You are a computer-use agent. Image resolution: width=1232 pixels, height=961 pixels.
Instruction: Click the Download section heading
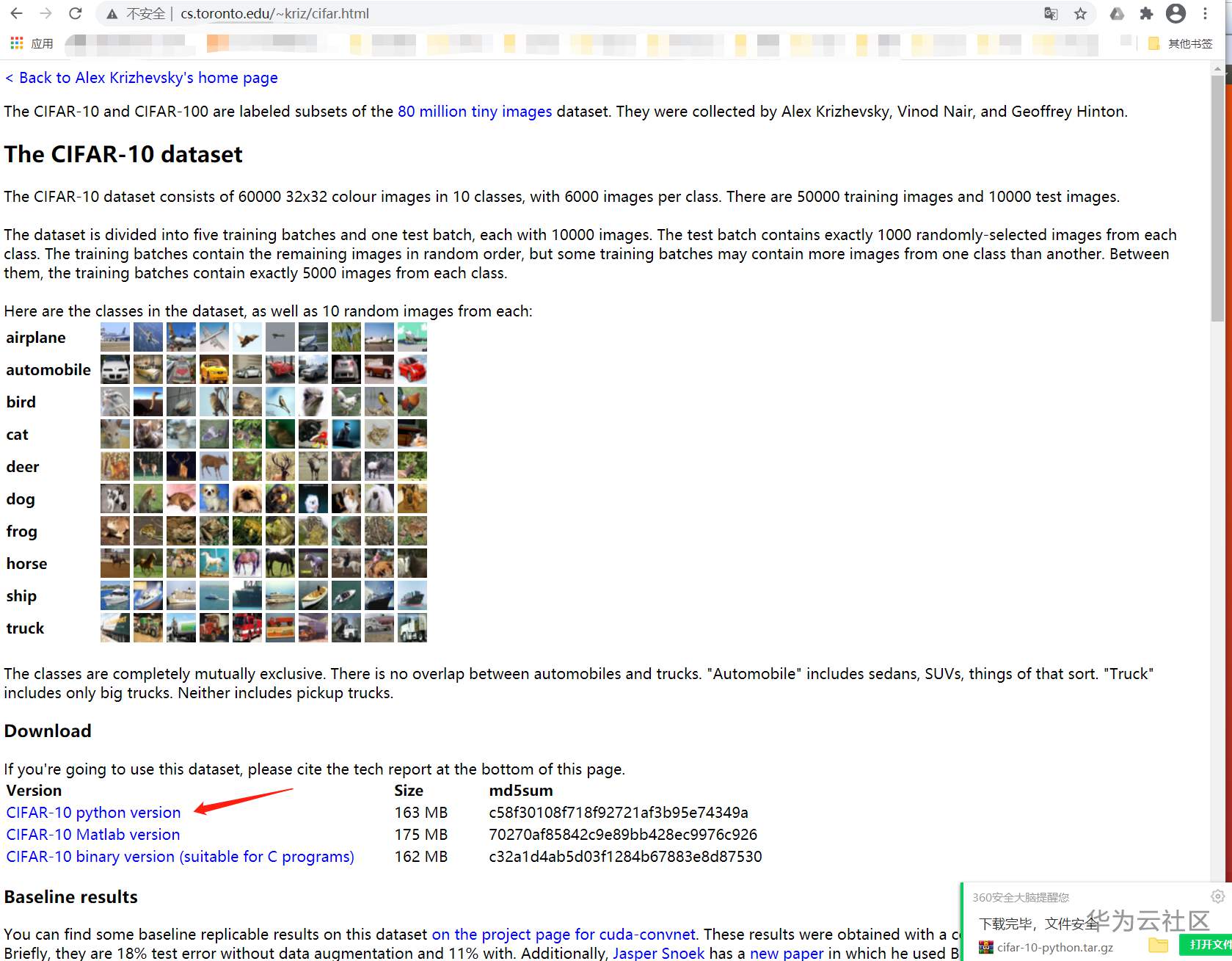pyautogui.click(x=48, y=731)
